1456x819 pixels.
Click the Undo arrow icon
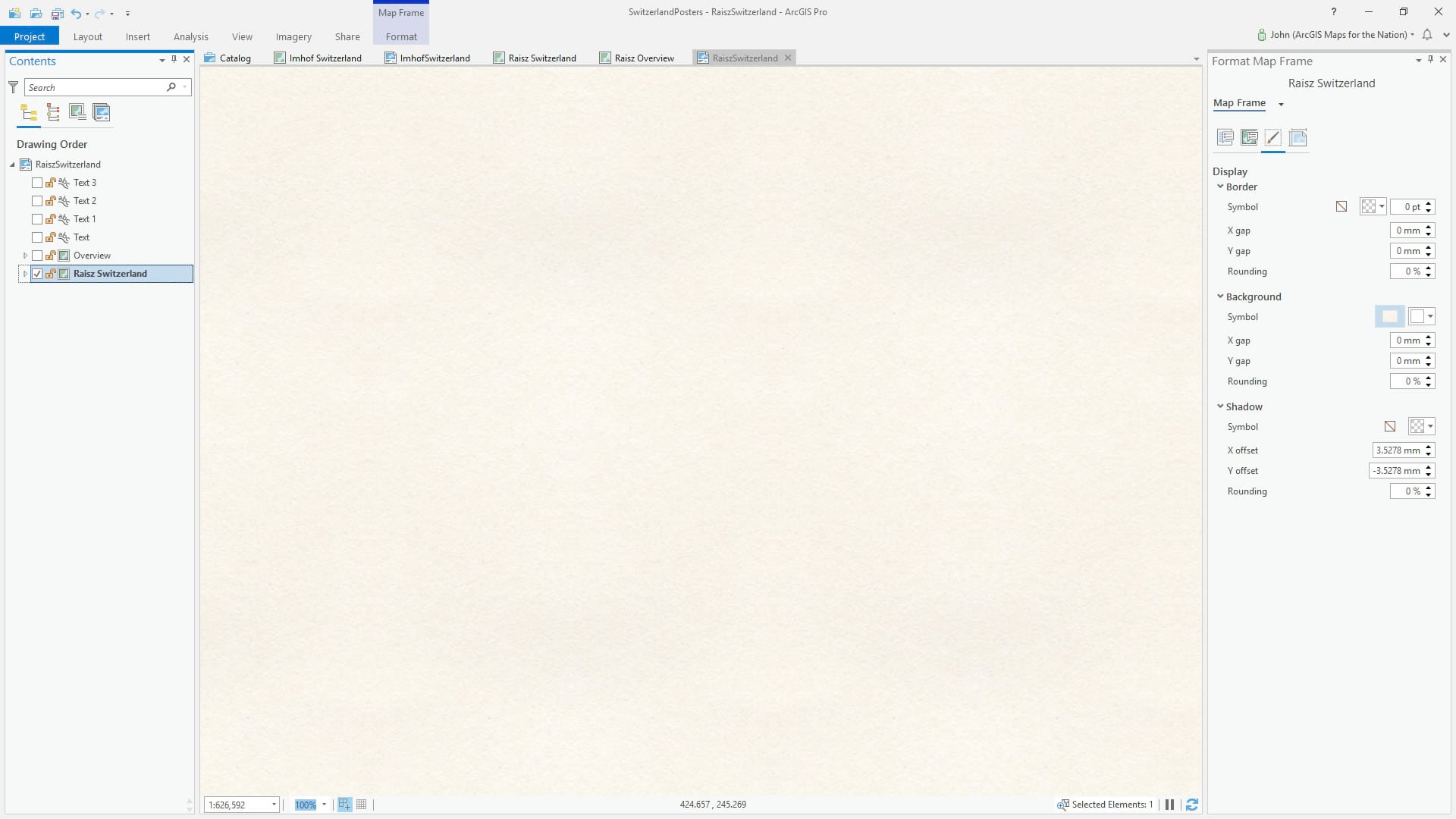coord(76,13)
